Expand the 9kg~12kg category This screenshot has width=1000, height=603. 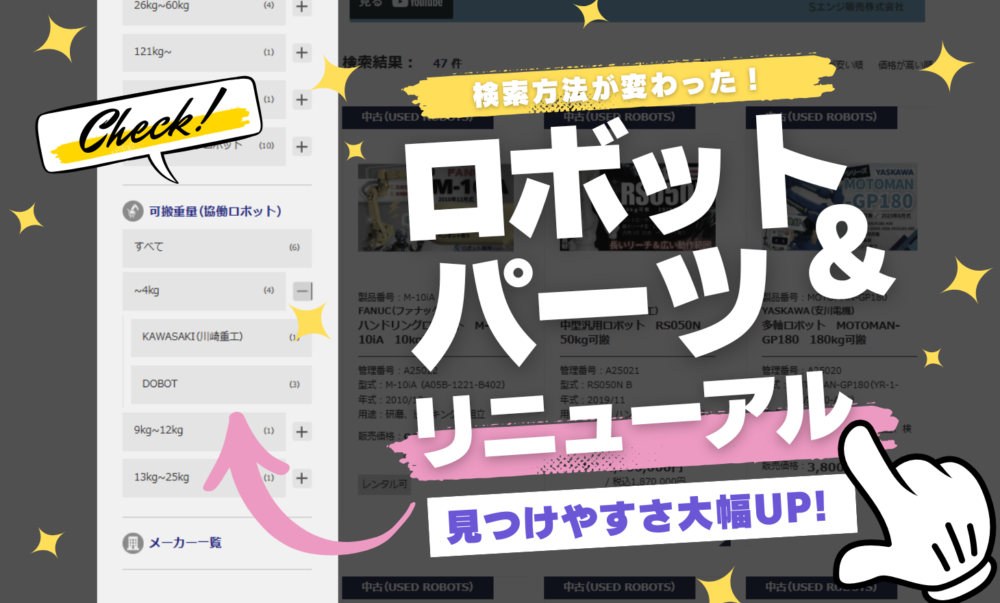pos(302,432)
